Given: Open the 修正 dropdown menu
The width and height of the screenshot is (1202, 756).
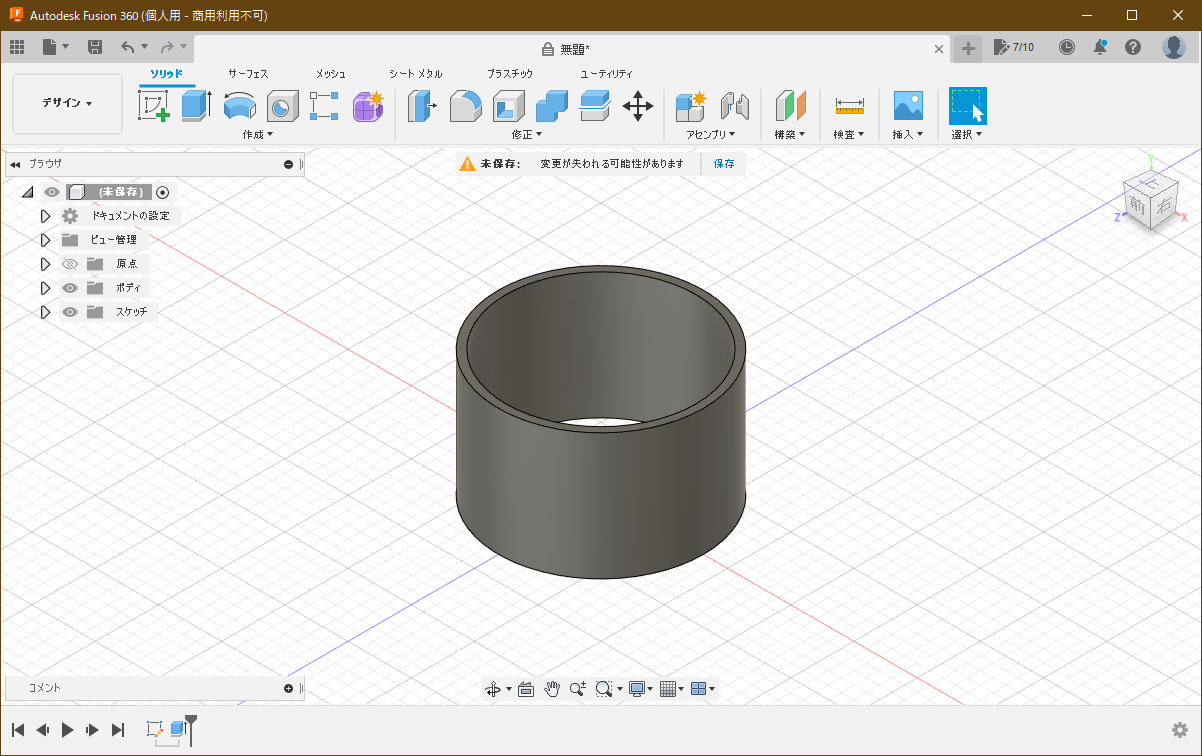Looking at the screenshot, I should click(526, 134).
